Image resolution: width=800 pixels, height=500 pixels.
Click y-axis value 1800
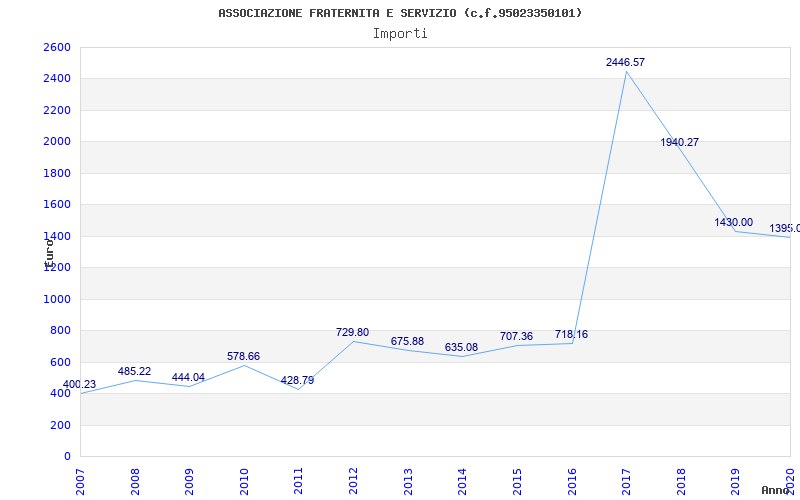tap(57, 173)
